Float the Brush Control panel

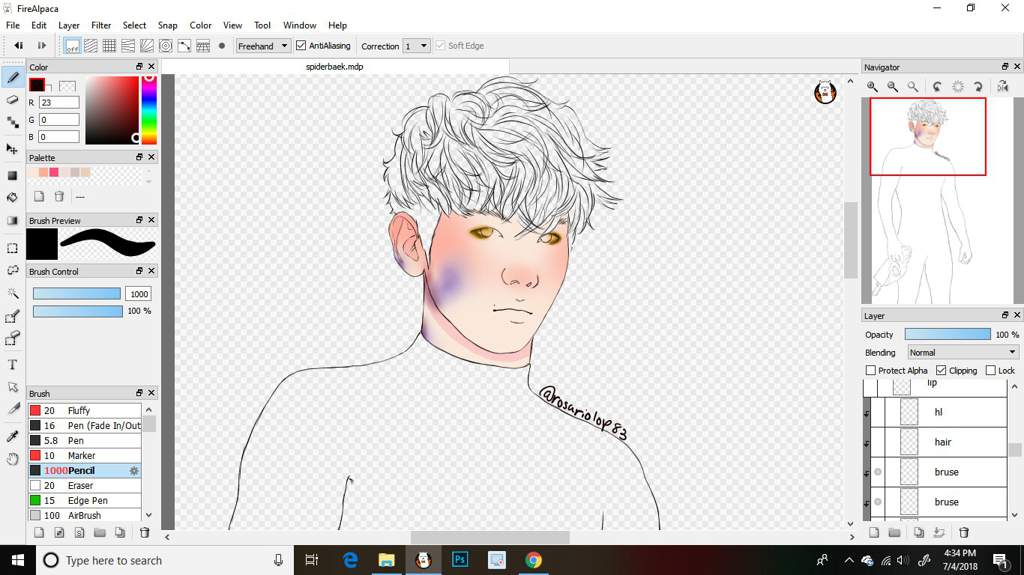coord(139,271)
